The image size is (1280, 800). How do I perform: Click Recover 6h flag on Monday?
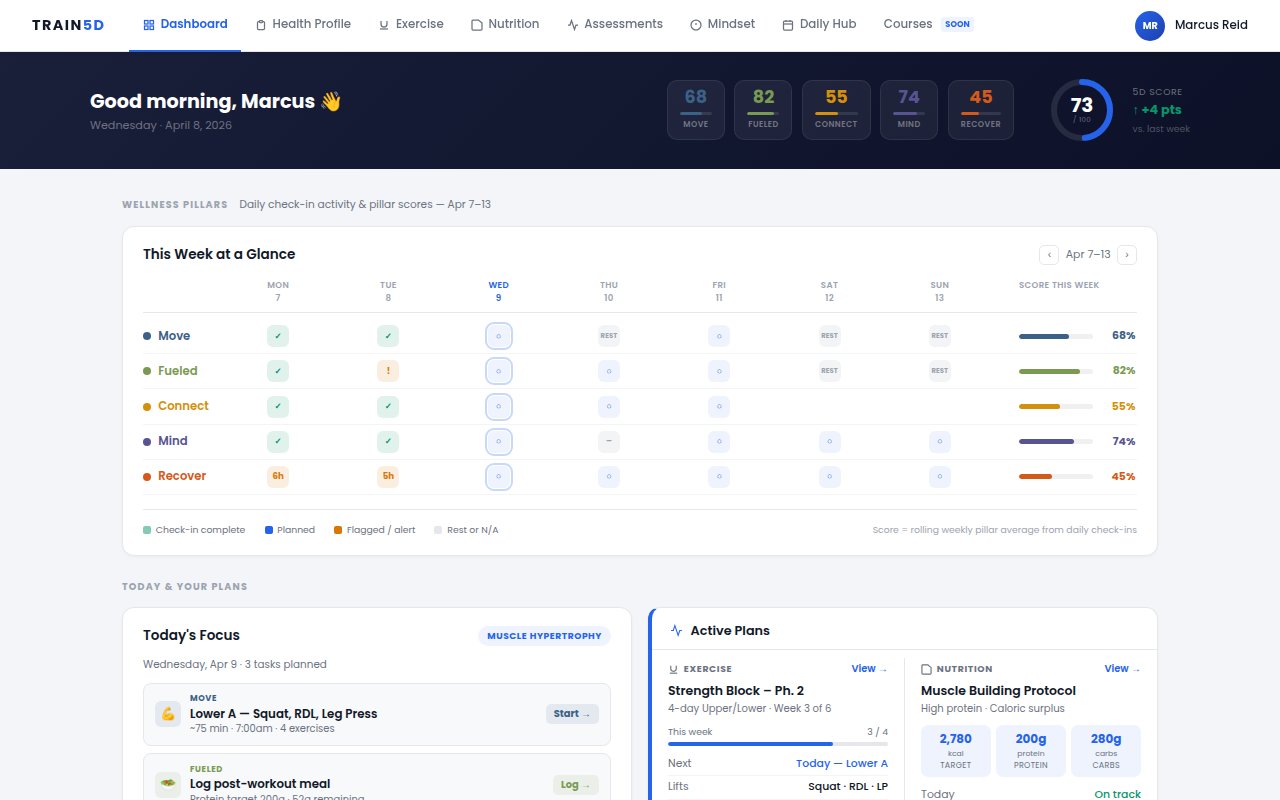pyautogui.click(x=278, y=476)
